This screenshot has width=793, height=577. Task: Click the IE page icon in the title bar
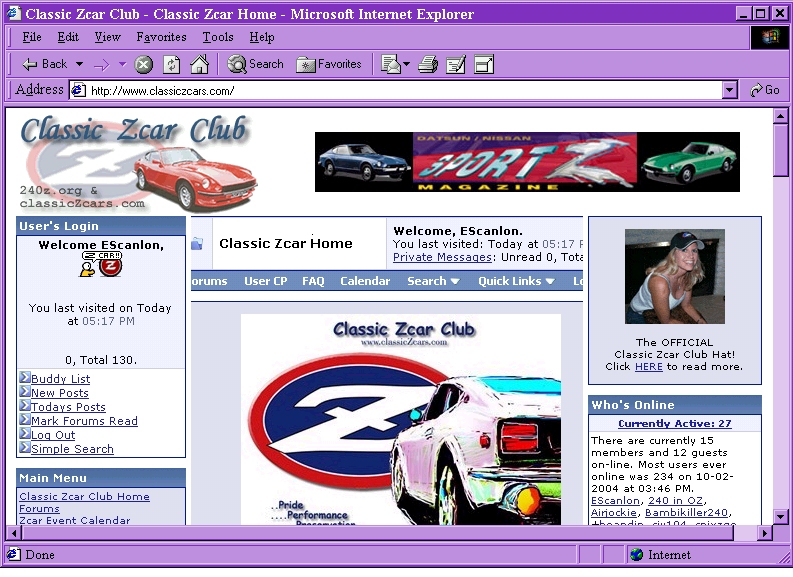tap(13, 13)
